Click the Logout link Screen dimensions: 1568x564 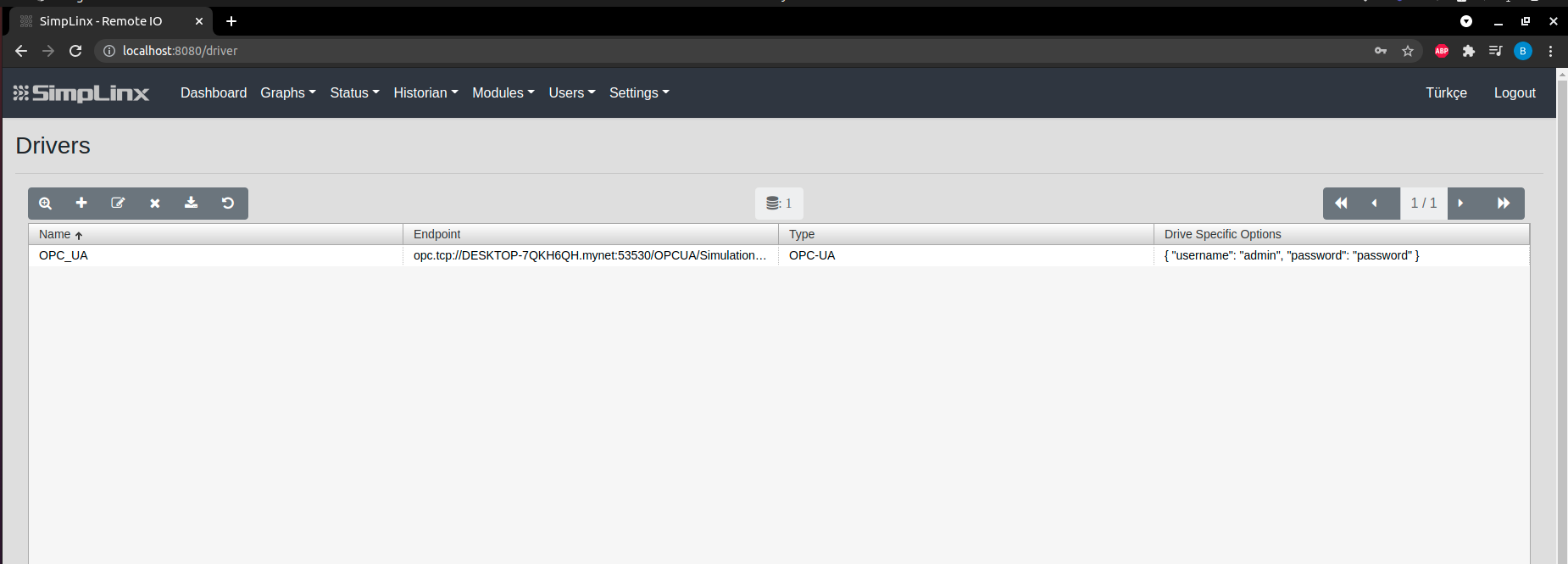click(1515, 93)
